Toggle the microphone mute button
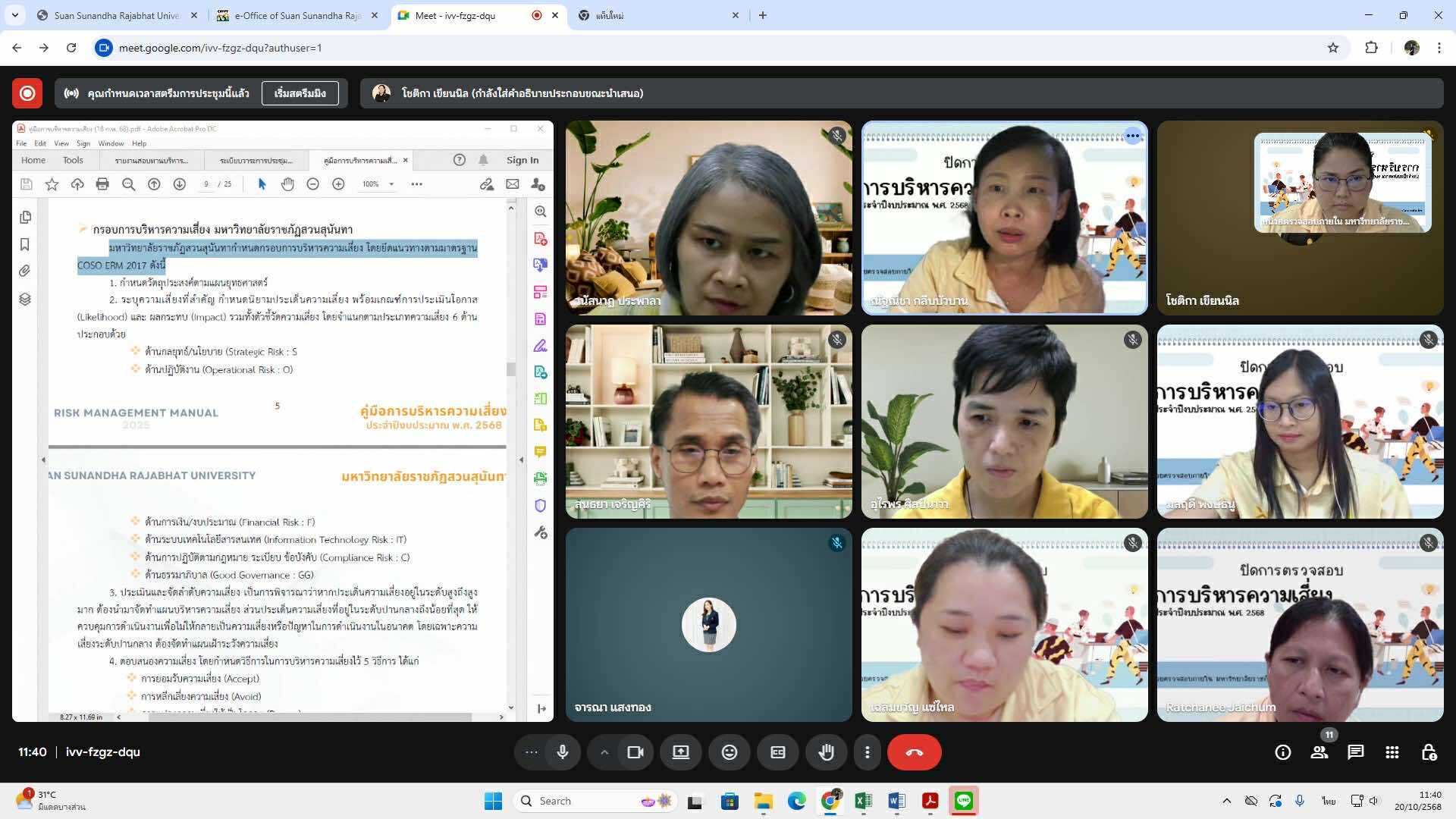 point(562,752)
